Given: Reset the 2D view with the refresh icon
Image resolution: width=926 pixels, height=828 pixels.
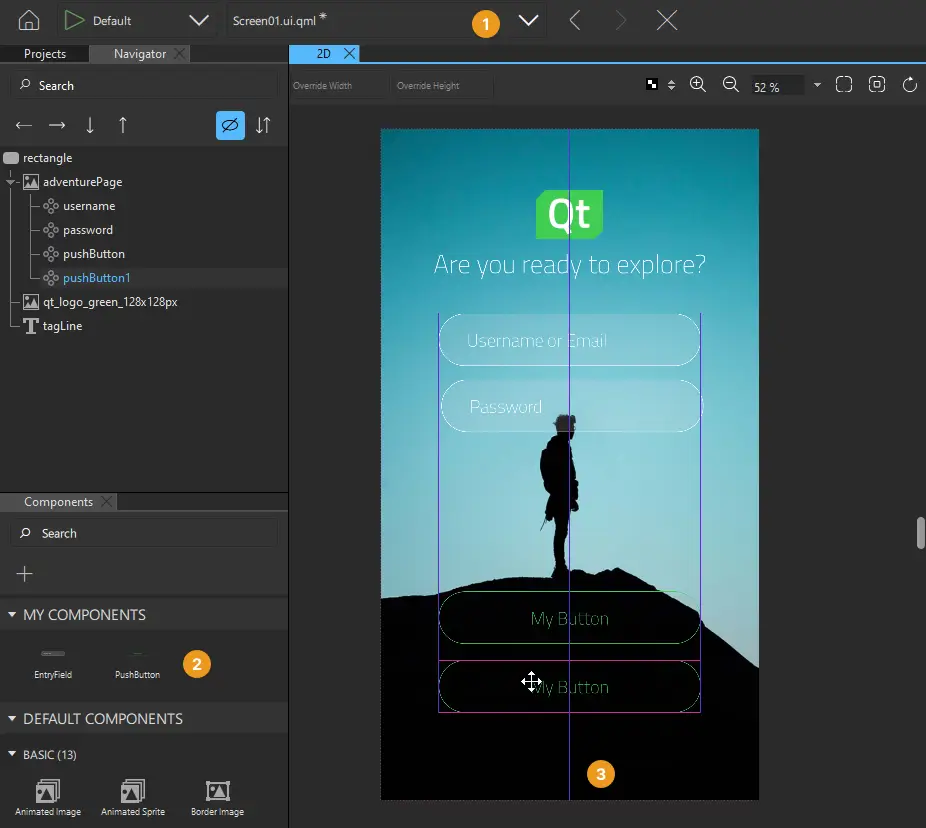Looking at the screenshot, I should (x=910, y=85).
